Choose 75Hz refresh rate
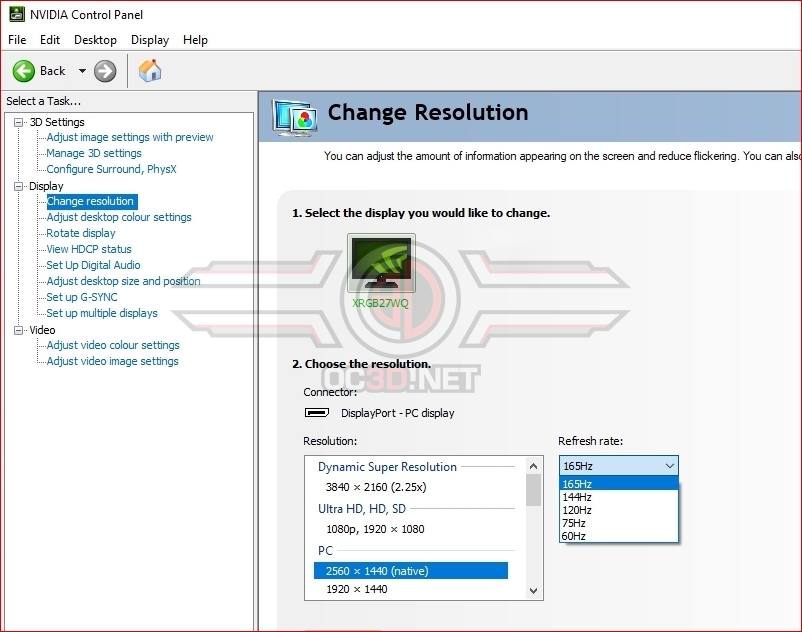802x632 pixels. [618, 523]
